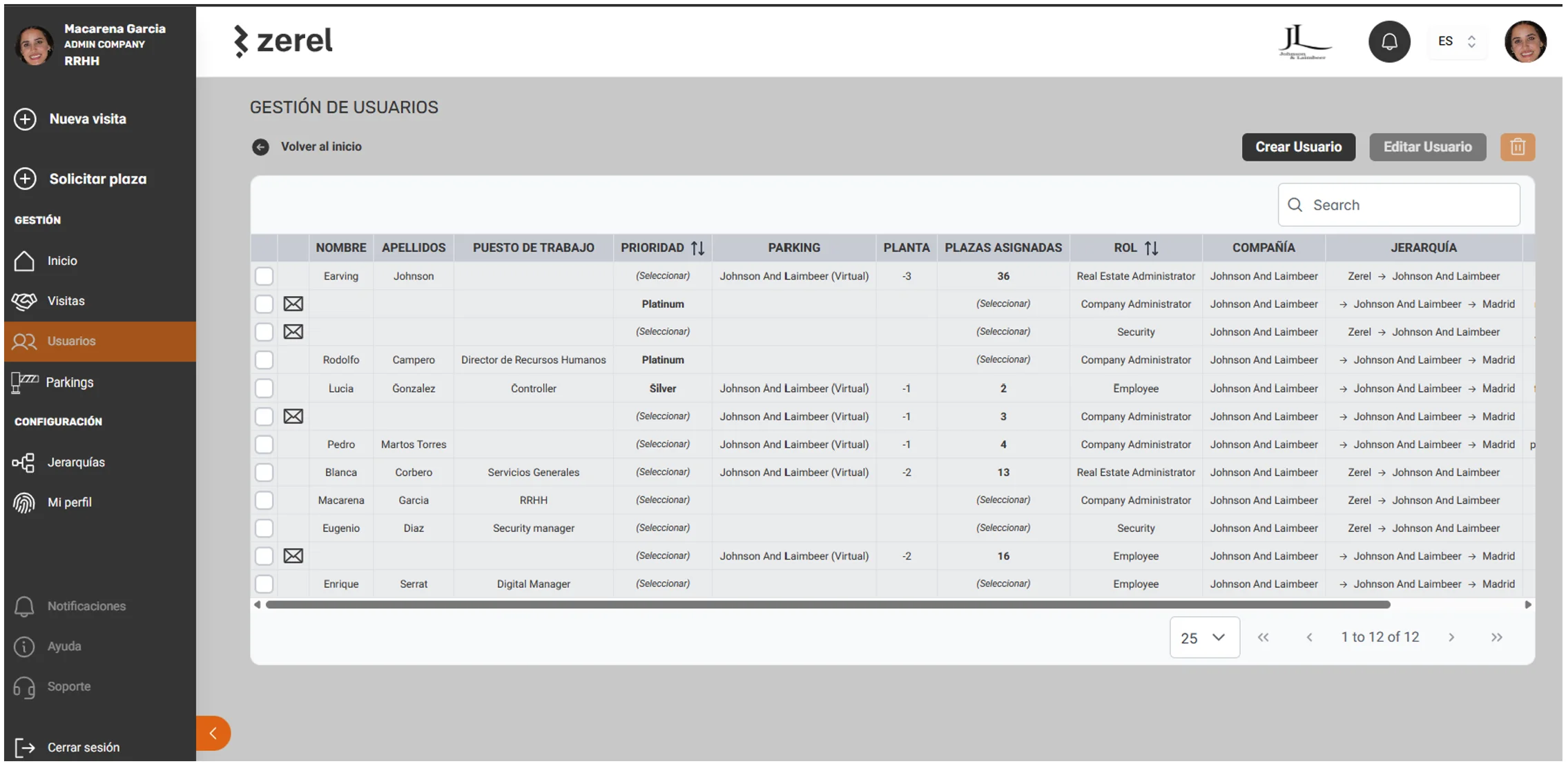Click the scrollbar right arrow
The image size is (1568, 766).
(1528, 605)
